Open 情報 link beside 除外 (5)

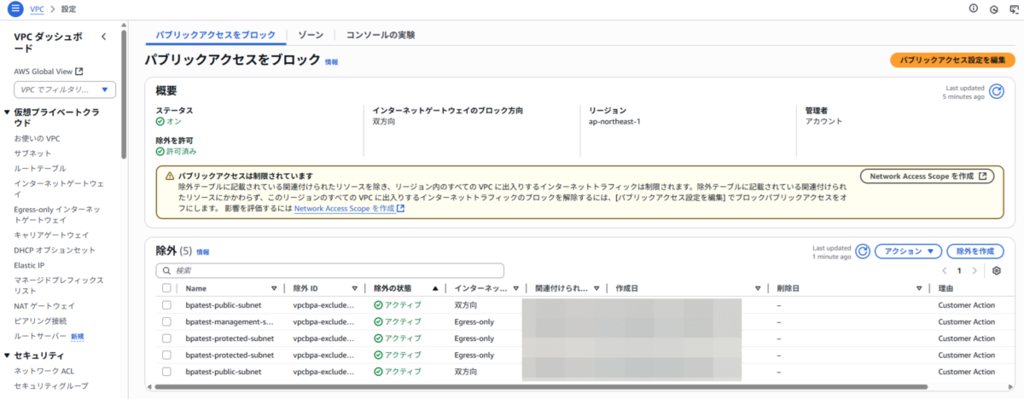(x=203, y=252)
